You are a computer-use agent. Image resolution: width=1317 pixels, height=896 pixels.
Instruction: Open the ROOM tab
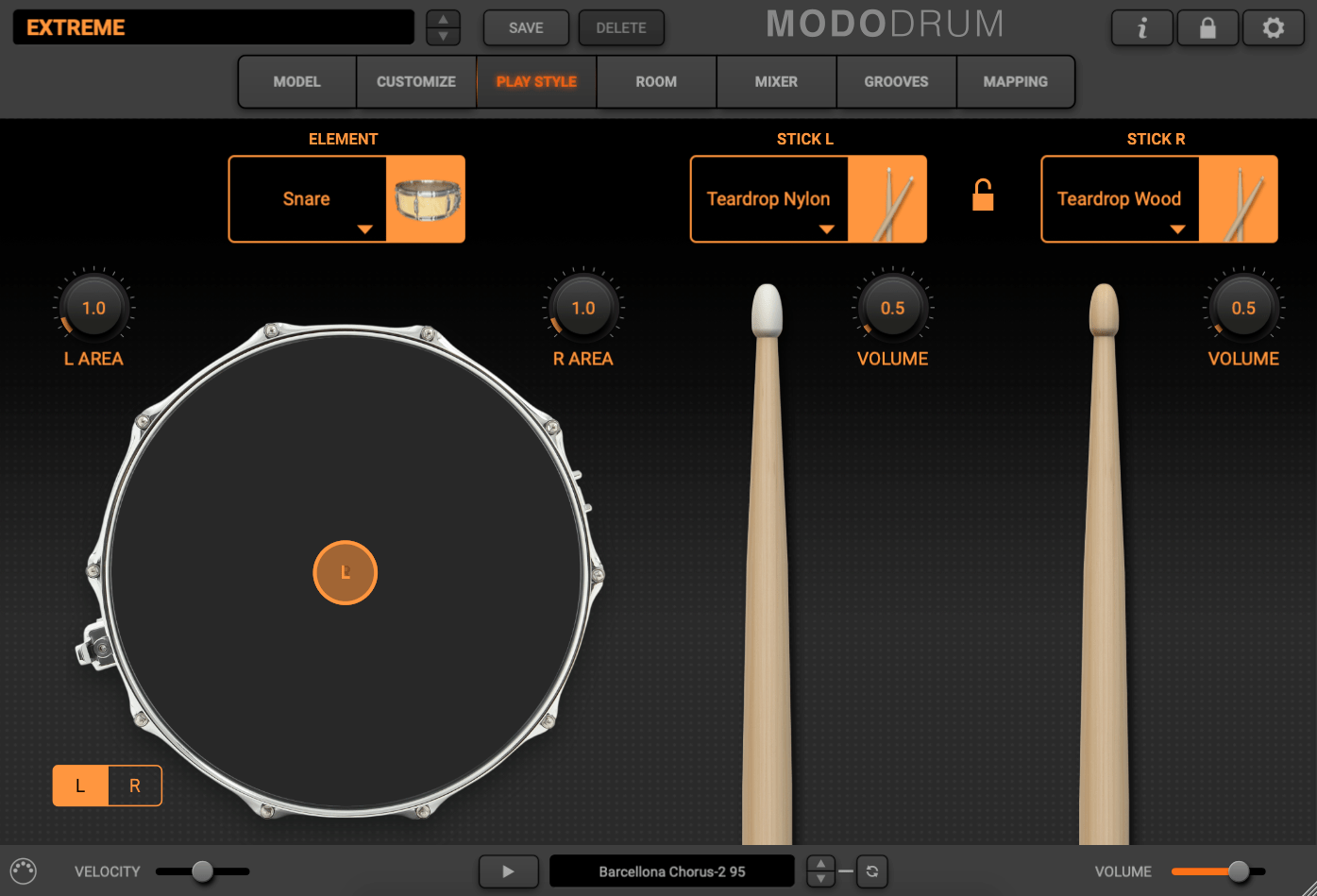656,82
